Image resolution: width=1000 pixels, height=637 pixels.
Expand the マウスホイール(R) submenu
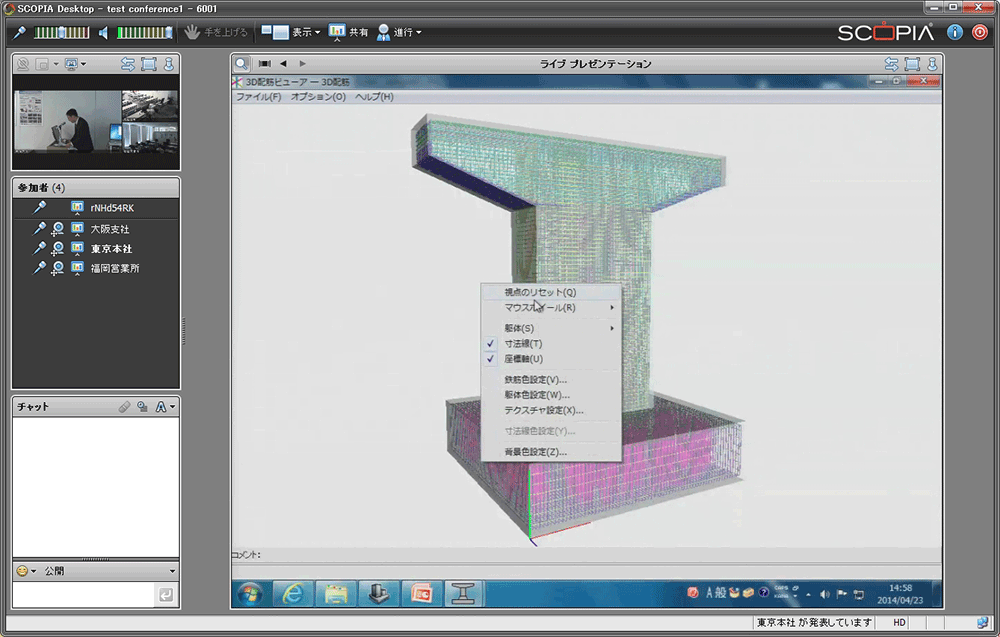tap(551, 307)
